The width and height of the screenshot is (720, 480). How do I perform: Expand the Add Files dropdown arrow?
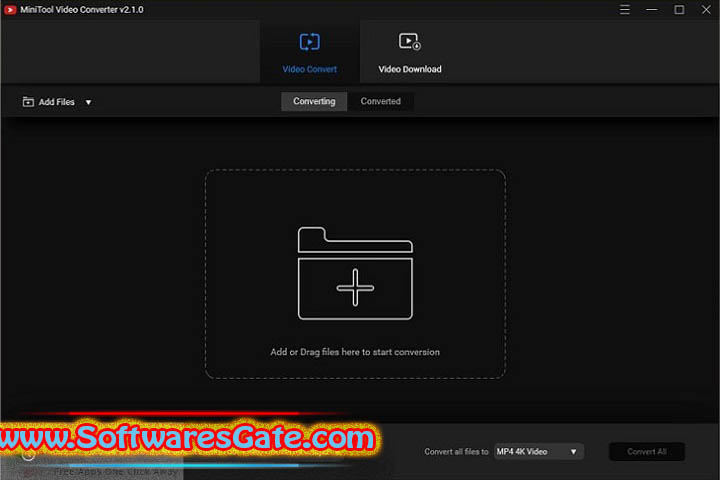(x=88, y=102)
